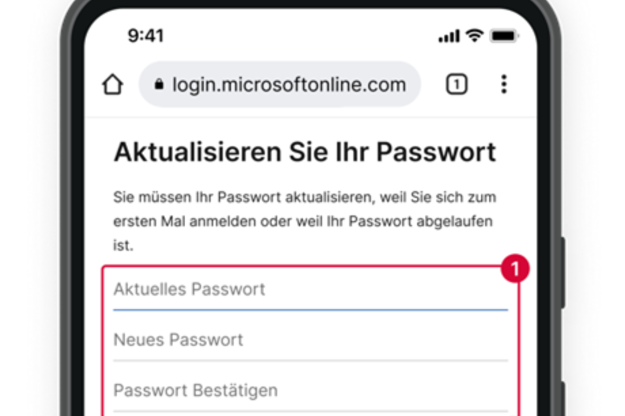Tap the Wi-Fi status icon
This screenshot has width=625, height=416.
tap(474, 36)
